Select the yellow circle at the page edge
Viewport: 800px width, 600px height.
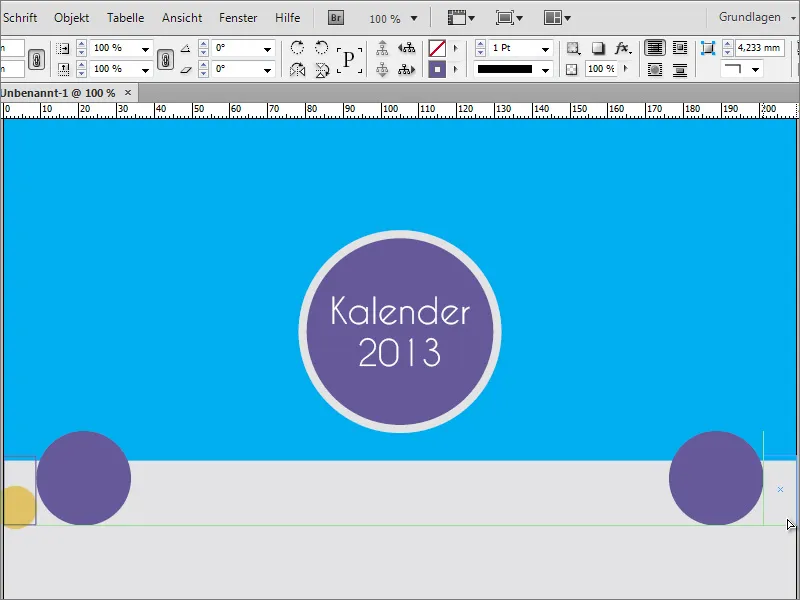[18, 507]
